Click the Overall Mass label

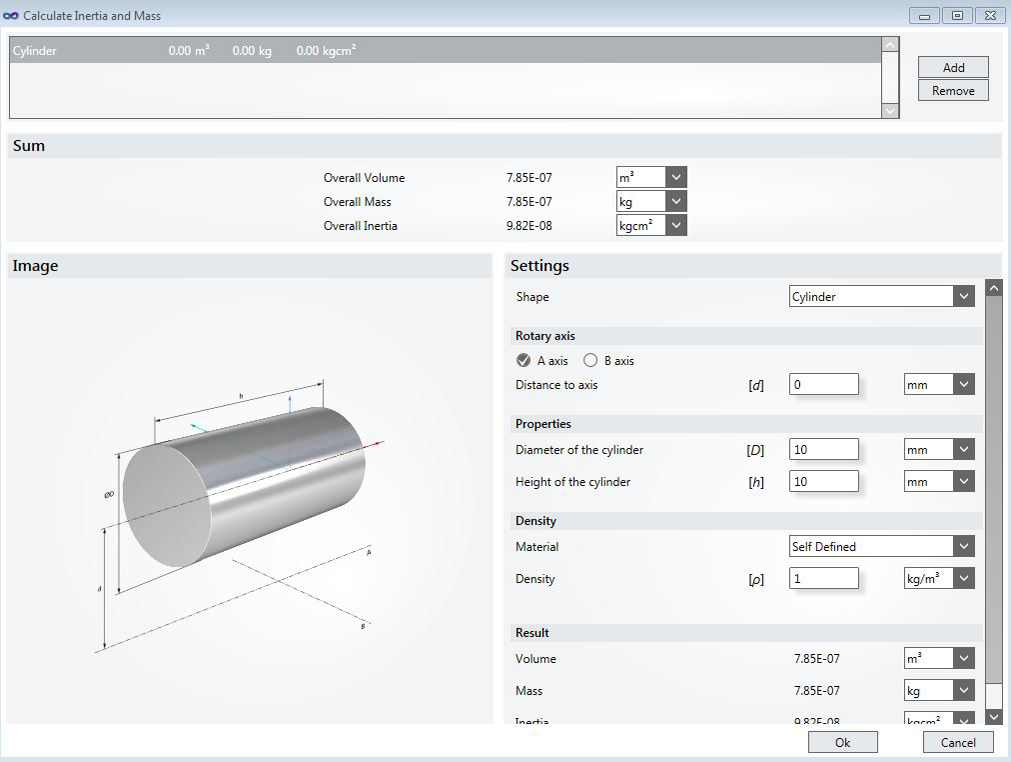coord(357,202)
